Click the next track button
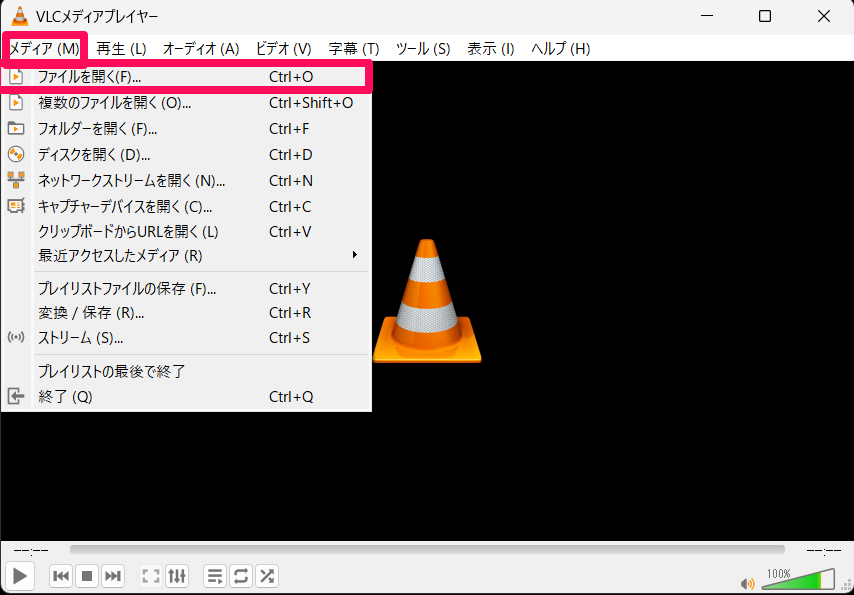The image size is (854, 595). coord(113,575)
